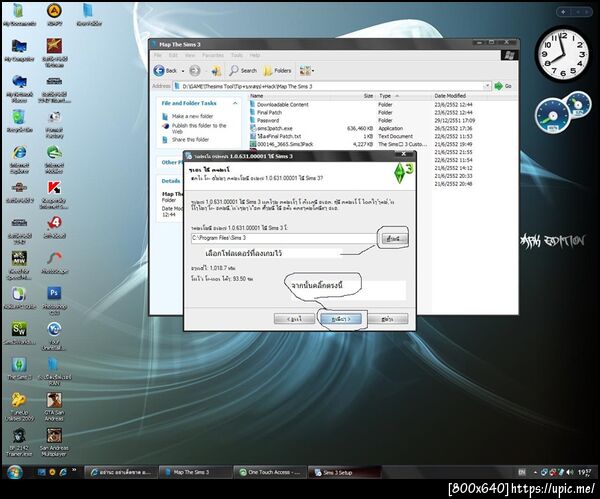Viewport: 600px width, 499px height.
Task: Collapse the File and Folder Tasks panel
Action: 235,103
